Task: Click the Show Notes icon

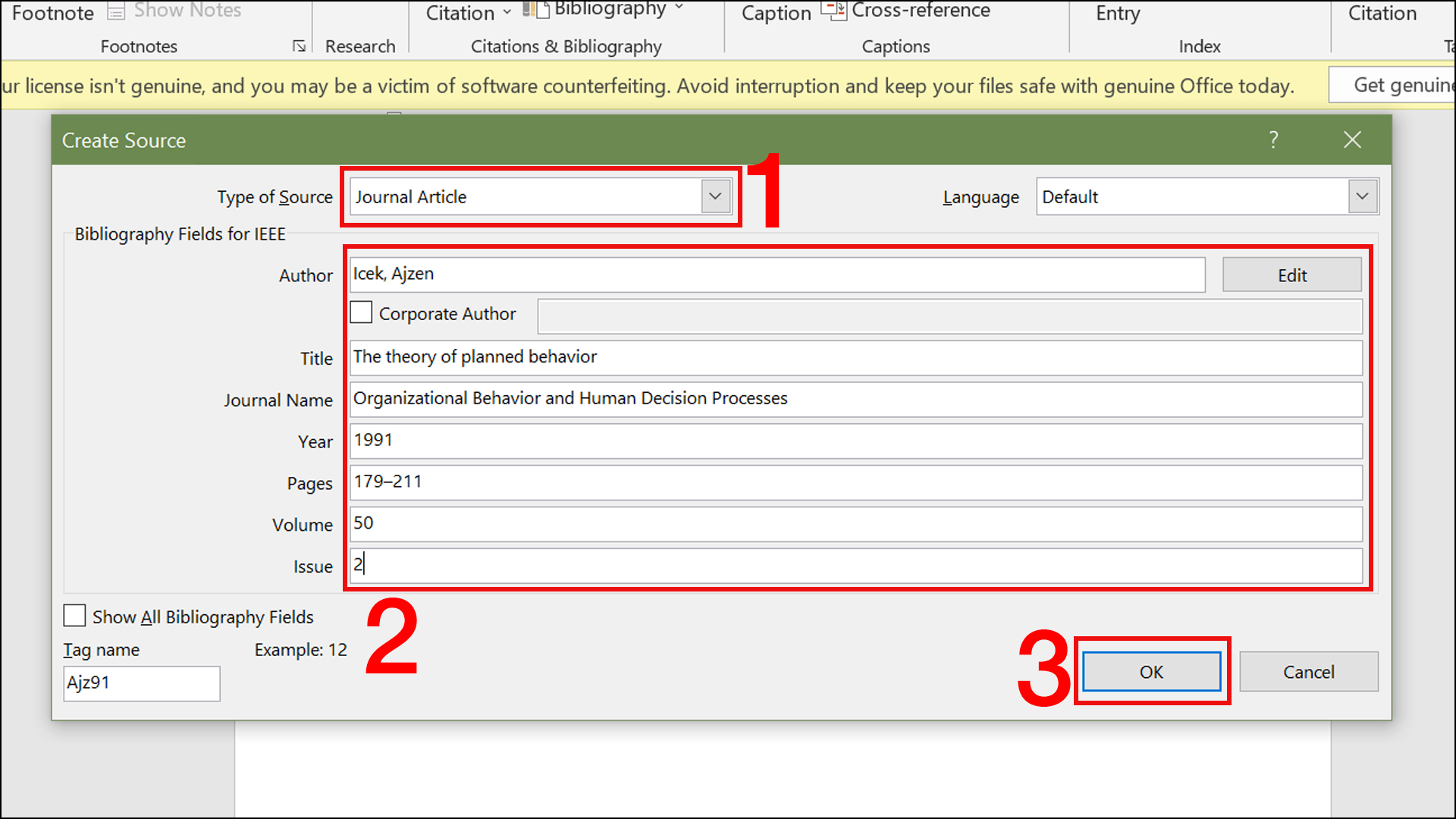Action: coord(116,11)
